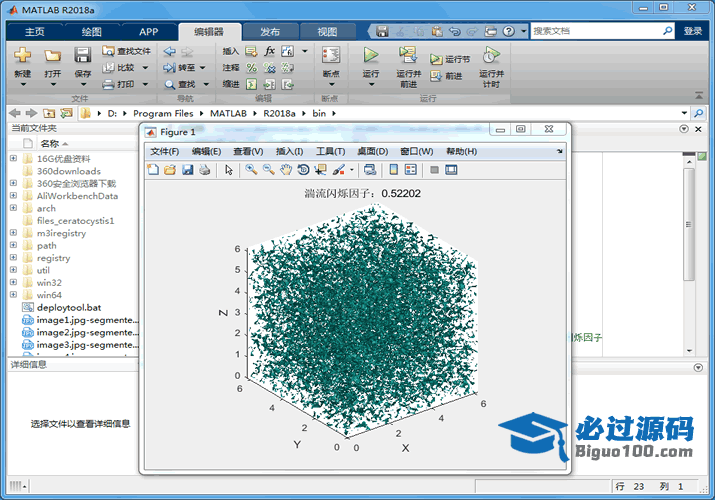The height and width of the screenshot is (500, 715).
Task: Click the undo icon in quick access bar
Action: click(455, 31)
